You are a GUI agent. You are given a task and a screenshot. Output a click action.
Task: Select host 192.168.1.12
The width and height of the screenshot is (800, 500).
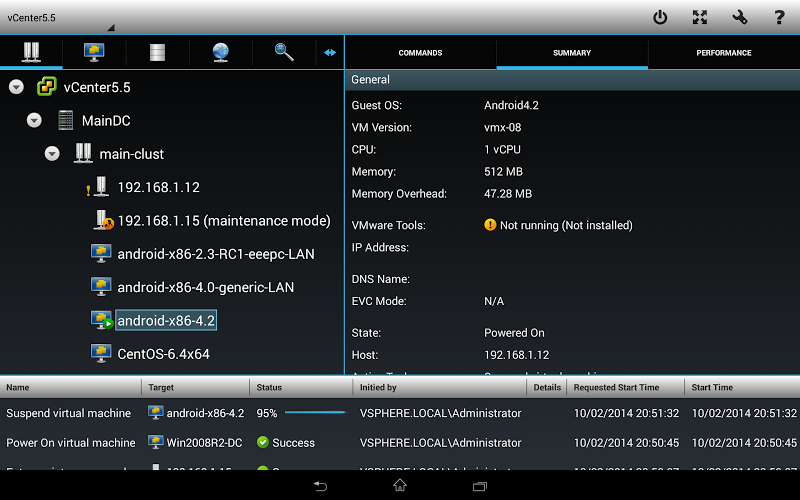click(x=159, y=187)
